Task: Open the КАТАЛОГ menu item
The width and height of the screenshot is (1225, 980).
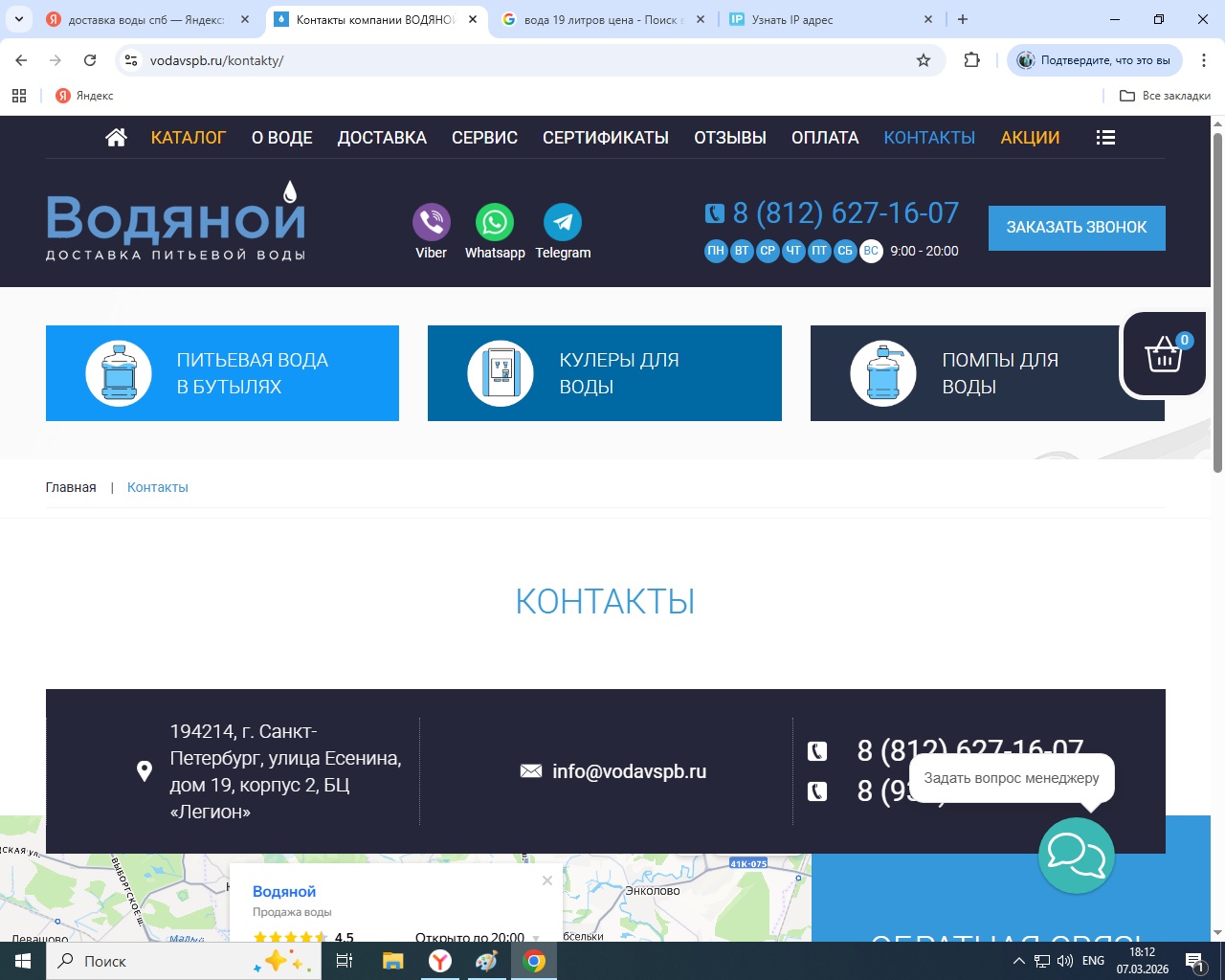Action: [189, 138]
